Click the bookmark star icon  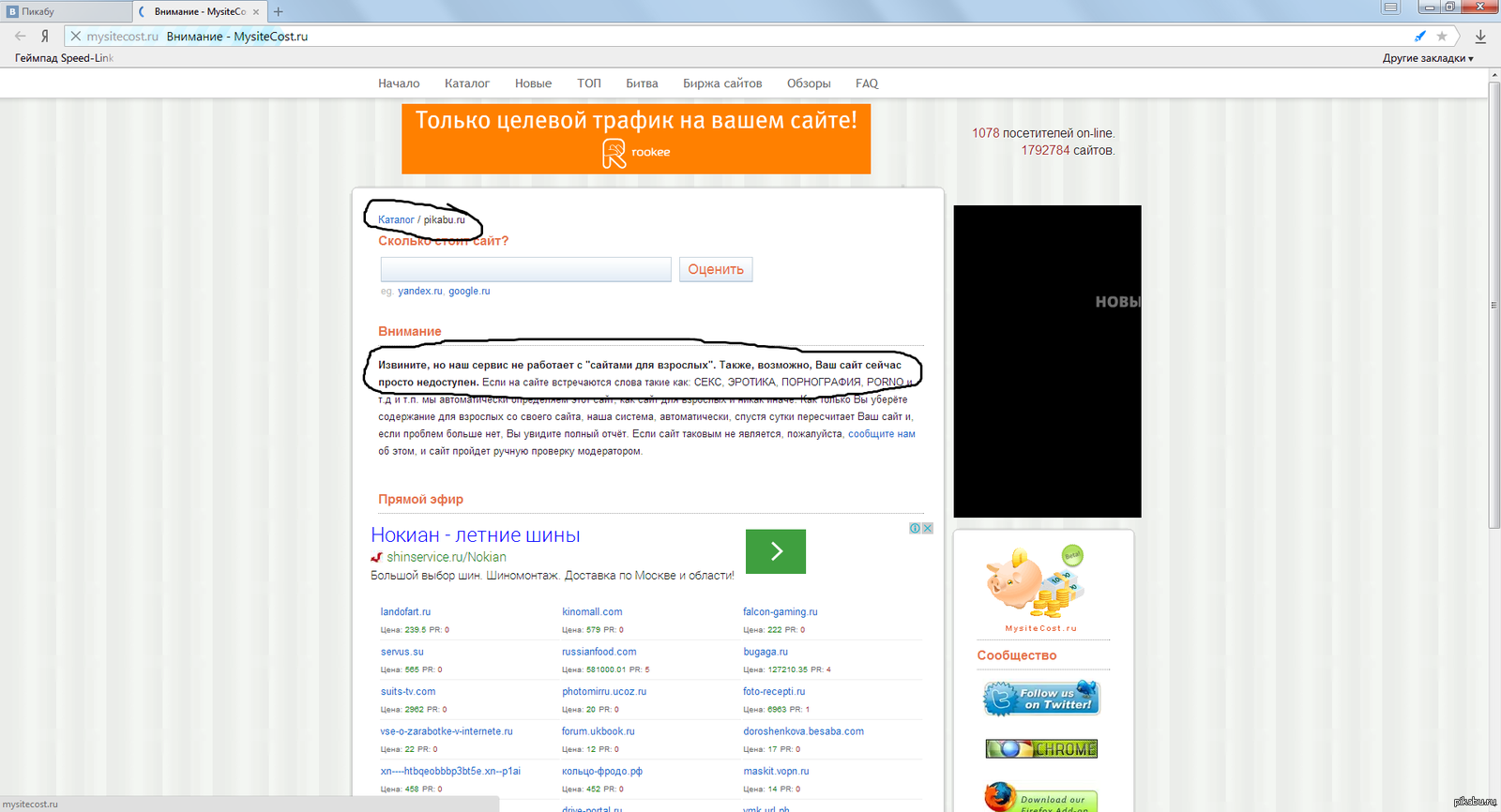coord(1442,36)
